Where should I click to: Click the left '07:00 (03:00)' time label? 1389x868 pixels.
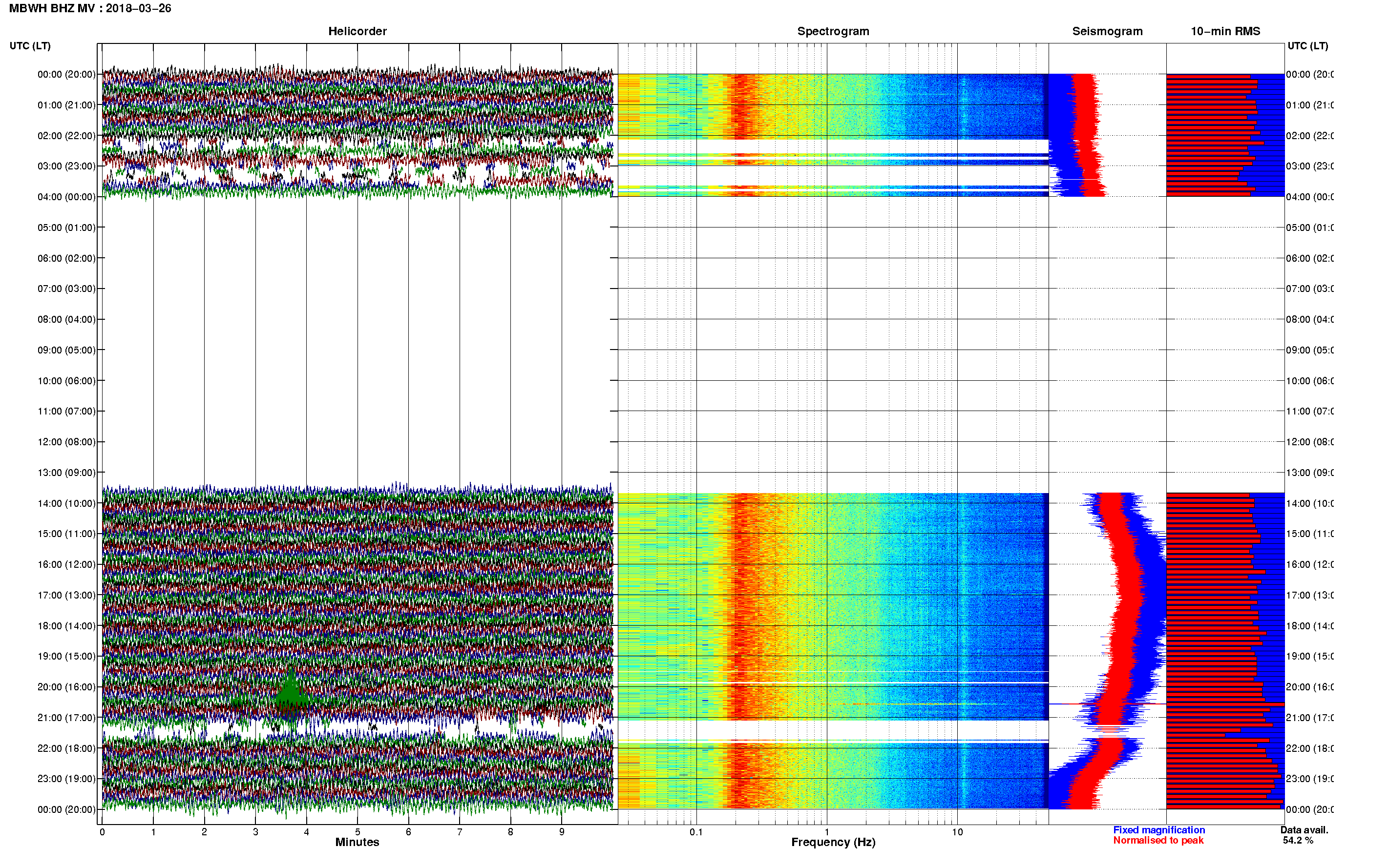[66, 289]
